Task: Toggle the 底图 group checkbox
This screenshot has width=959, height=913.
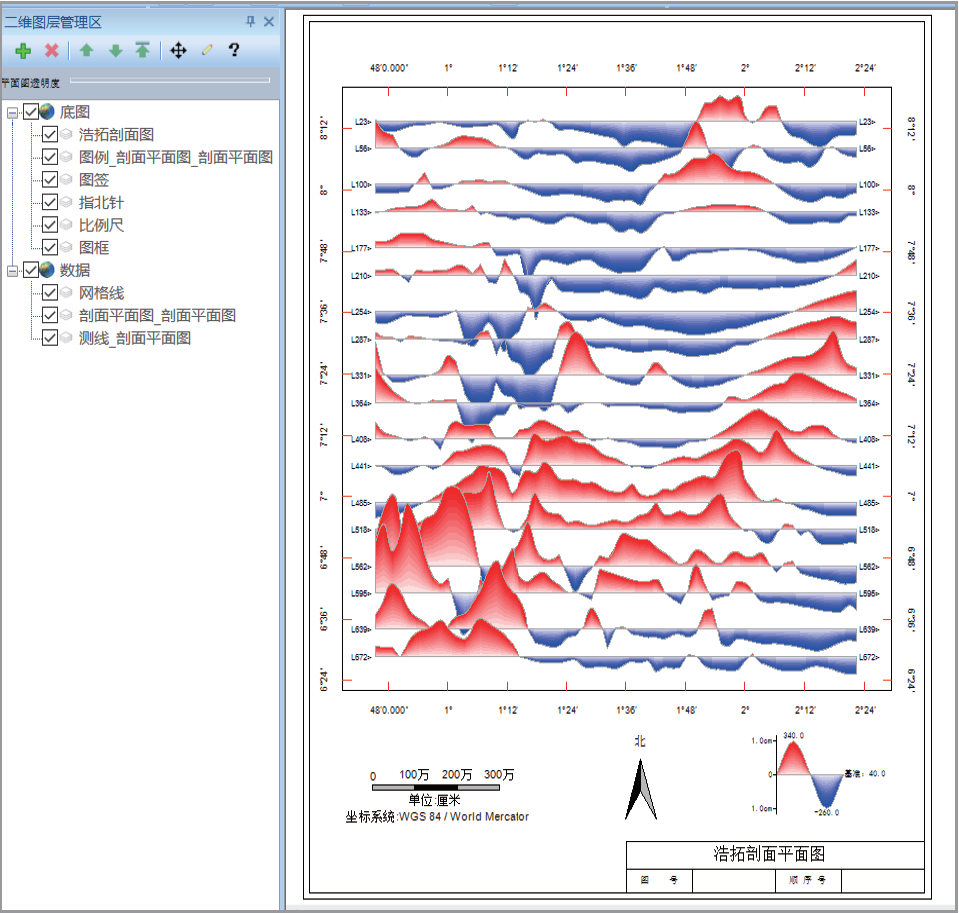Action: (x=31, y=112)
